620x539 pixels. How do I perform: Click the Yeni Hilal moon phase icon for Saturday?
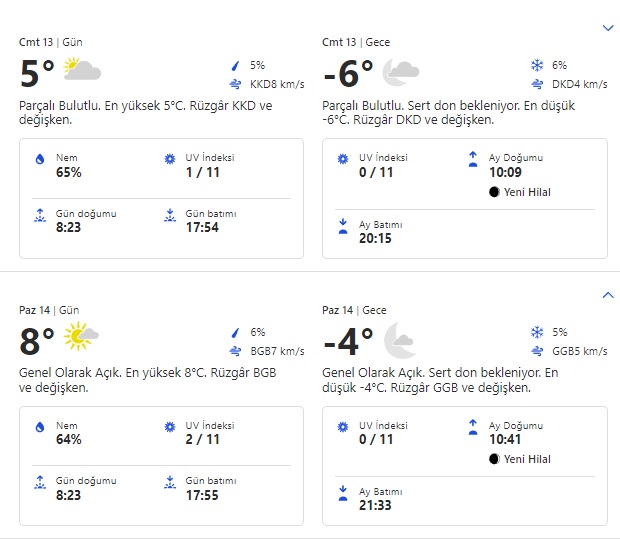pyautogui.click(x=494, y=192)
